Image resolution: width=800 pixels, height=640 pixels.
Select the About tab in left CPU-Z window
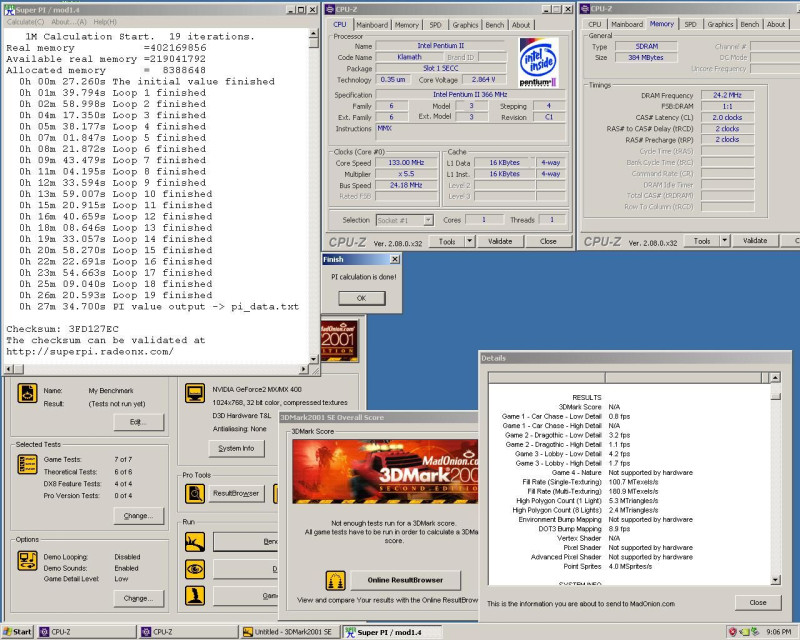pyautogui.click(x=521, y=25)
